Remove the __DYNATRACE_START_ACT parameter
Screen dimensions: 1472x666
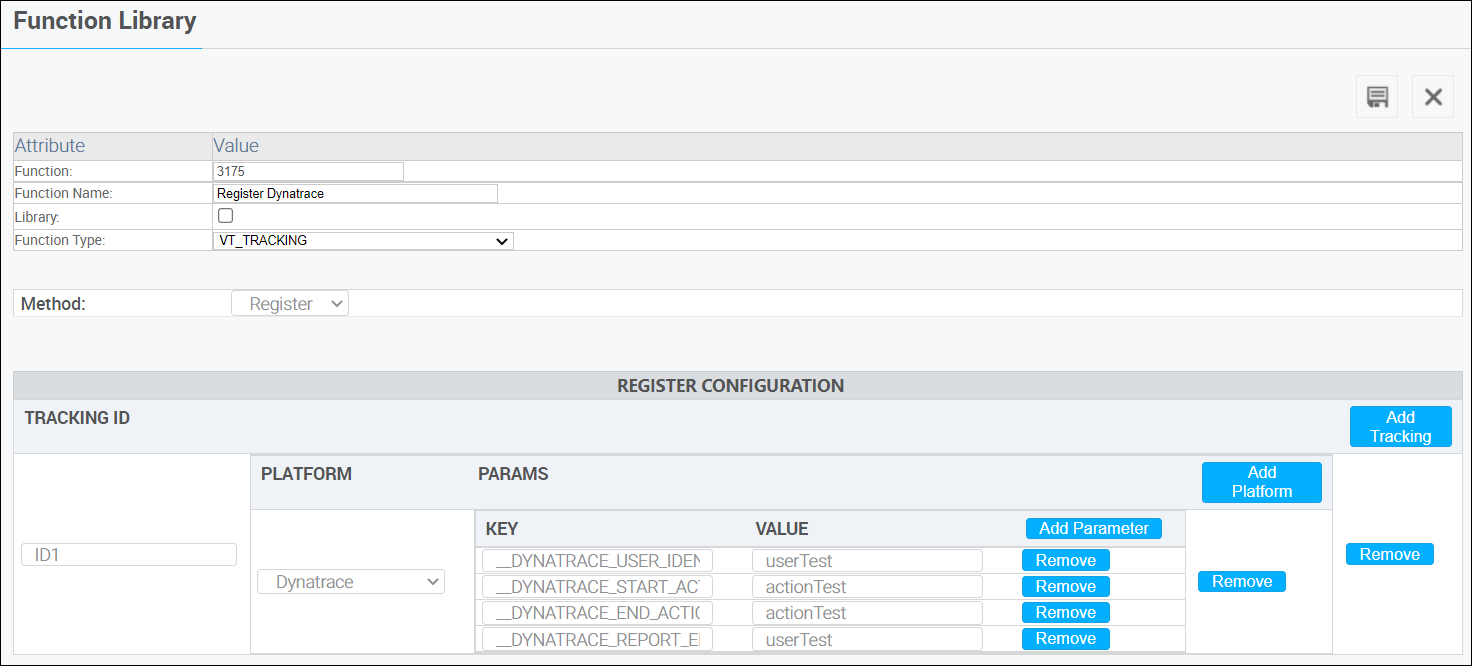pyautogui.click(x=1065, y=586)
